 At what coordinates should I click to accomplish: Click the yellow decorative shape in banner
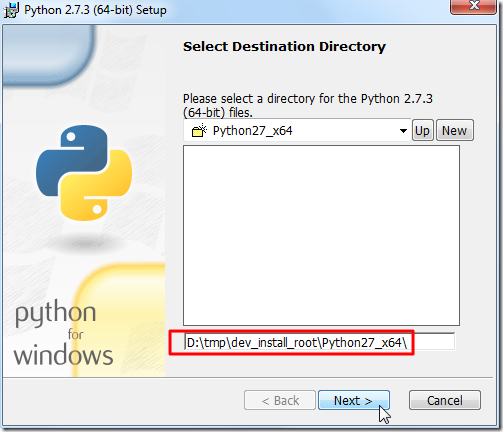[x=119, y=320]
